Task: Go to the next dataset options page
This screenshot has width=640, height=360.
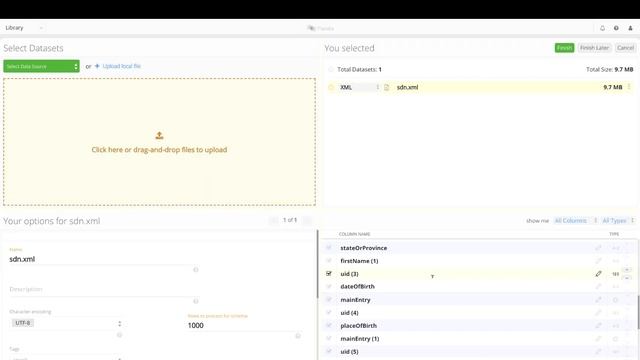Action: 307,220
